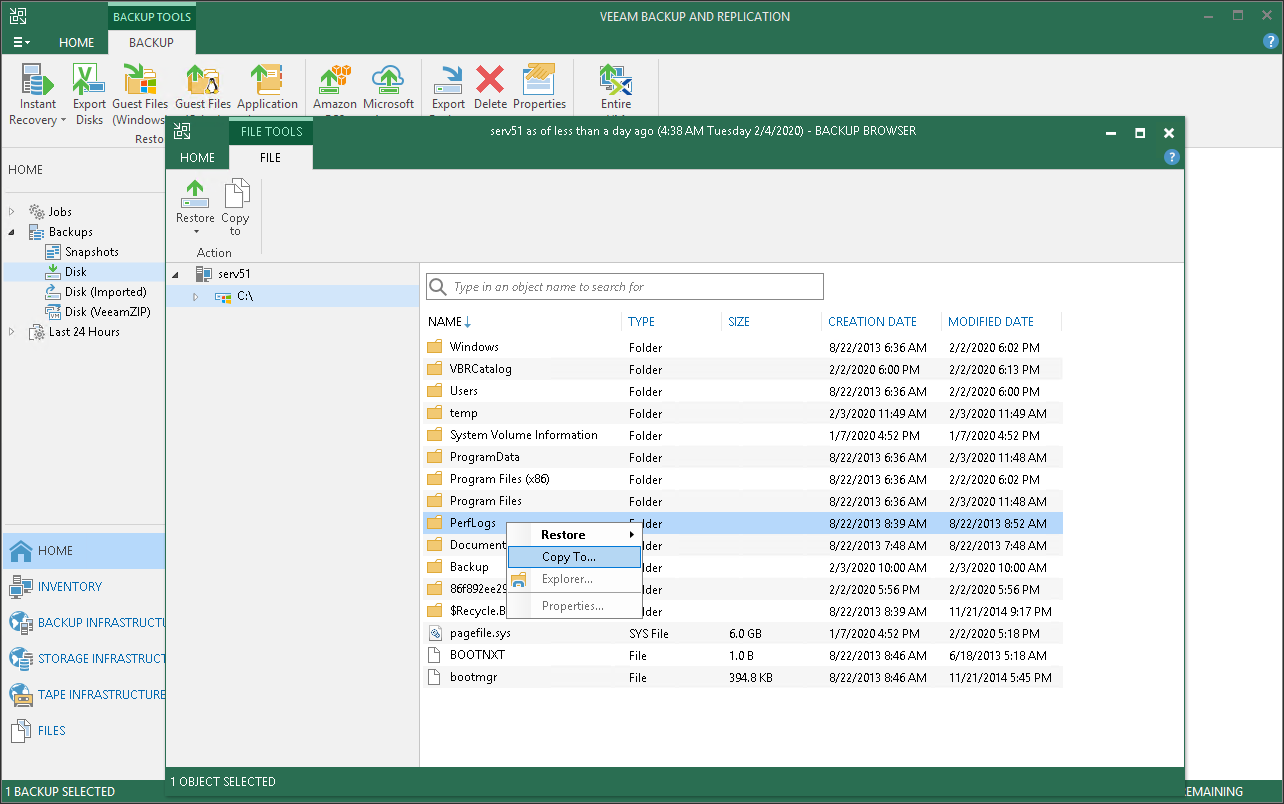1284x804 pixels.
Task: Click Amazon EC2 restore icon
Action: 335,80
